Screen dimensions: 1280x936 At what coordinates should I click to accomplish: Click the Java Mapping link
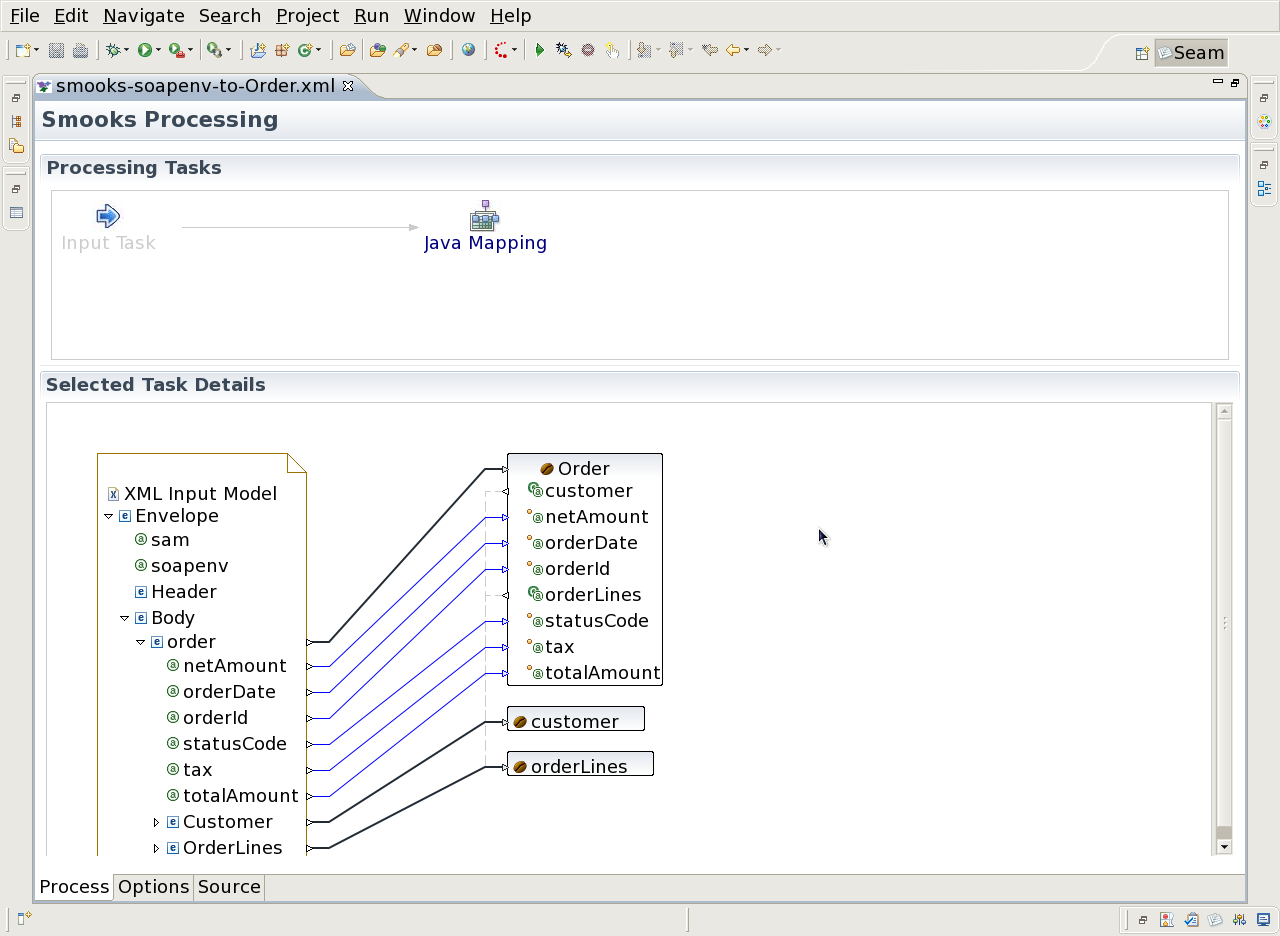(485, 243)
